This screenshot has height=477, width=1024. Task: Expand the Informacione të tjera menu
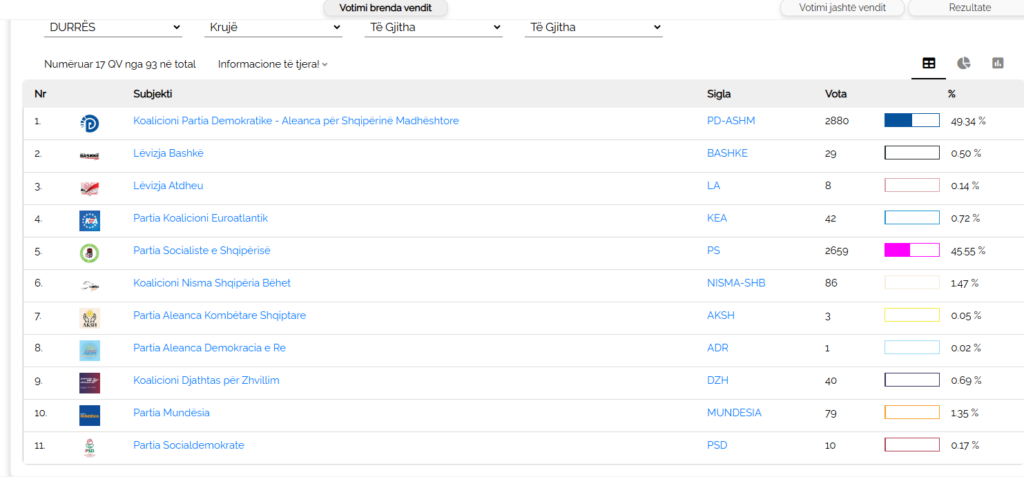coord(272,64)
